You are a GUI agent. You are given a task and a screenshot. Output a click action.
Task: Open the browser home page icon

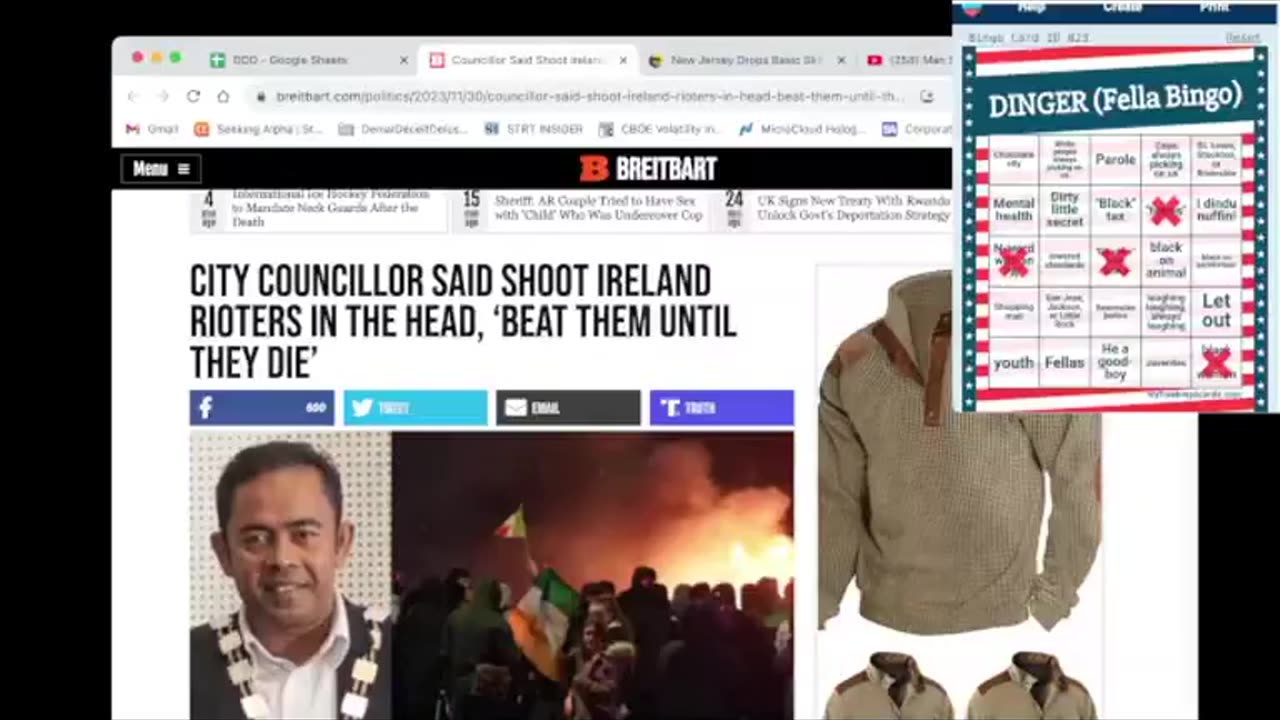[x=223, y=96]
